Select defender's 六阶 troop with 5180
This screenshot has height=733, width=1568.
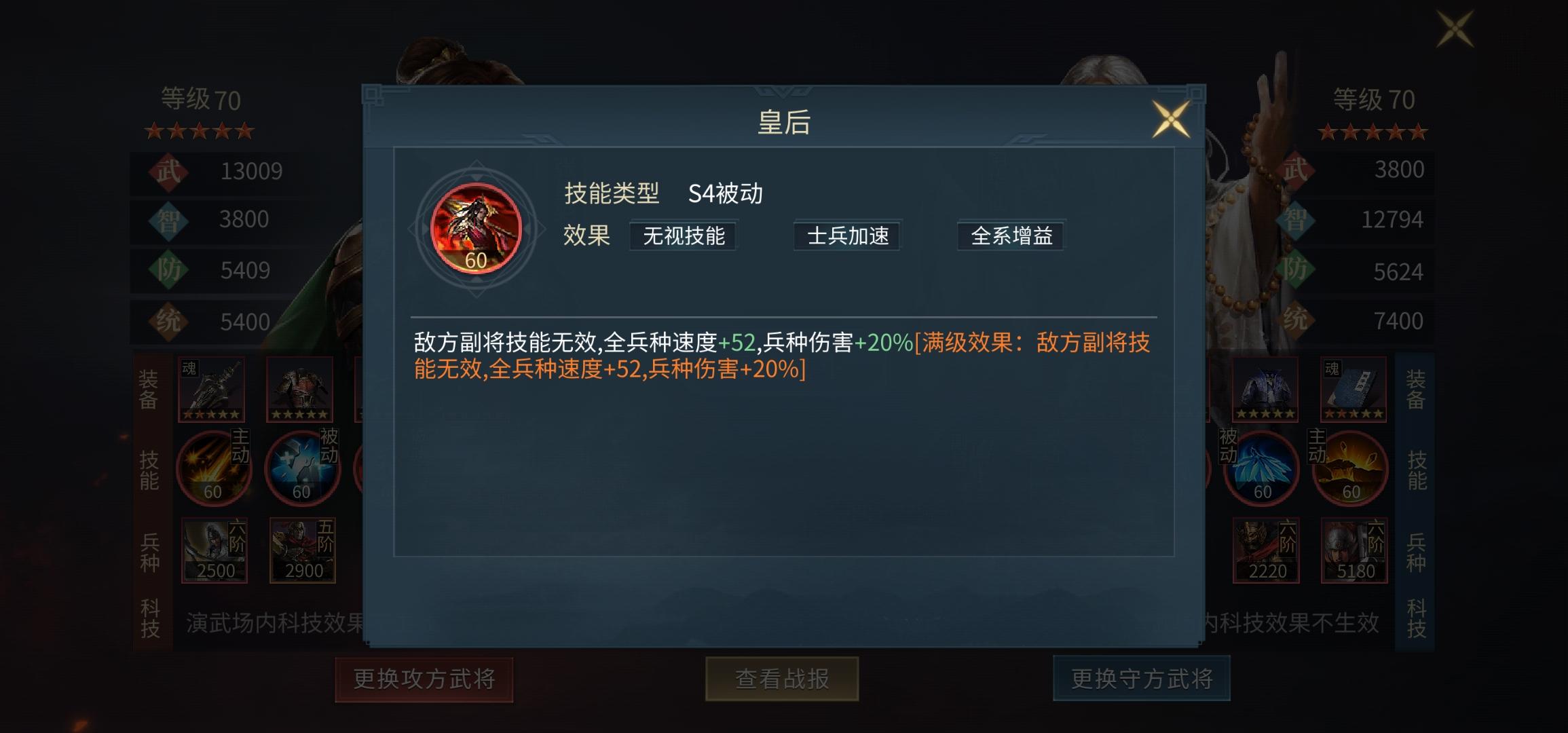[1354, 550]
